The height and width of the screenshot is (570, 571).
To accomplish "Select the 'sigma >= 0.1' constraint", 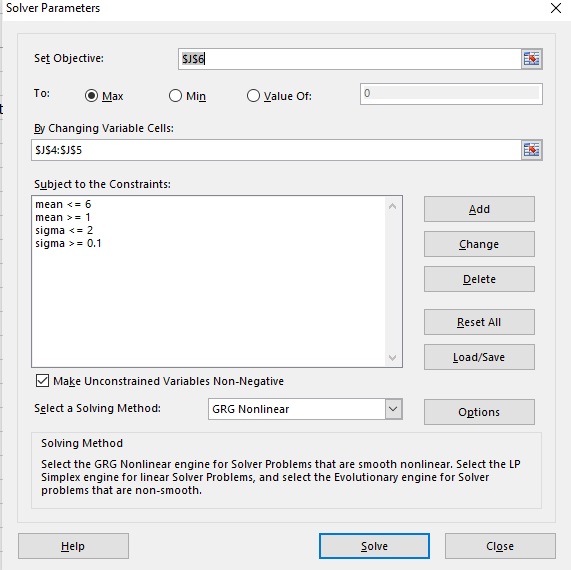I will click(x=68, y=243).
